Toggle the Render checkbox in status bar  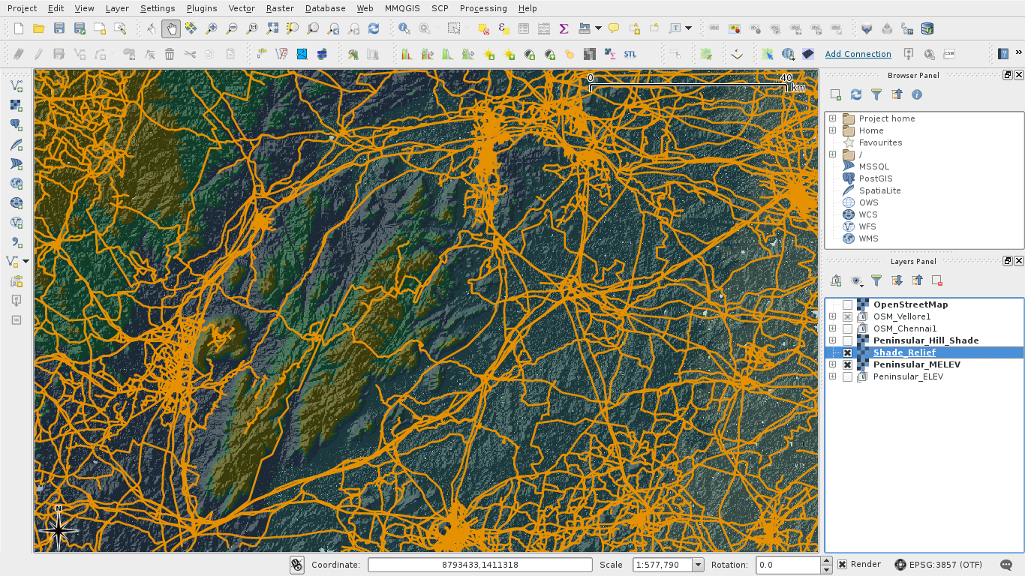coord(842,565)
